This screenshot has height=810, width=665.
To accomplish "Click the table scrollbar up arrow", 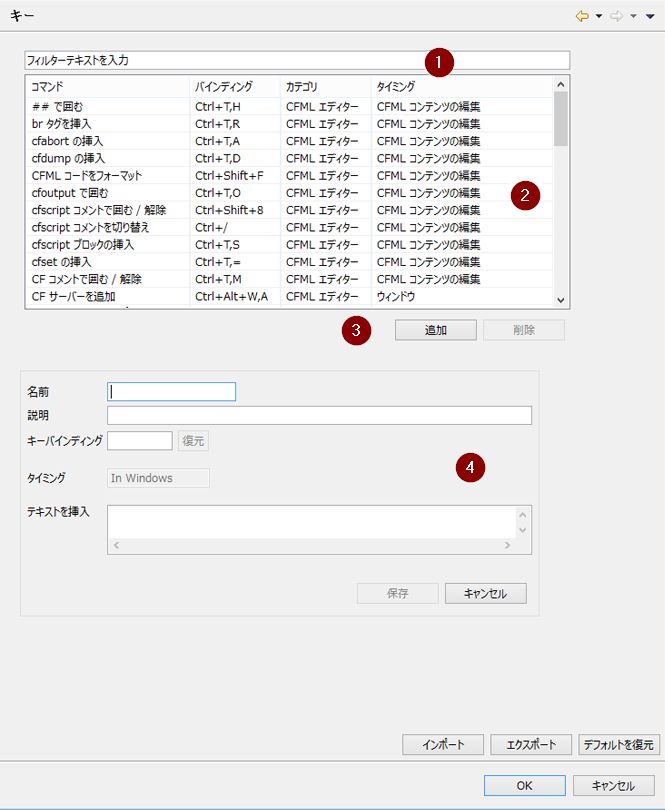I will click(x=561, y=84).
